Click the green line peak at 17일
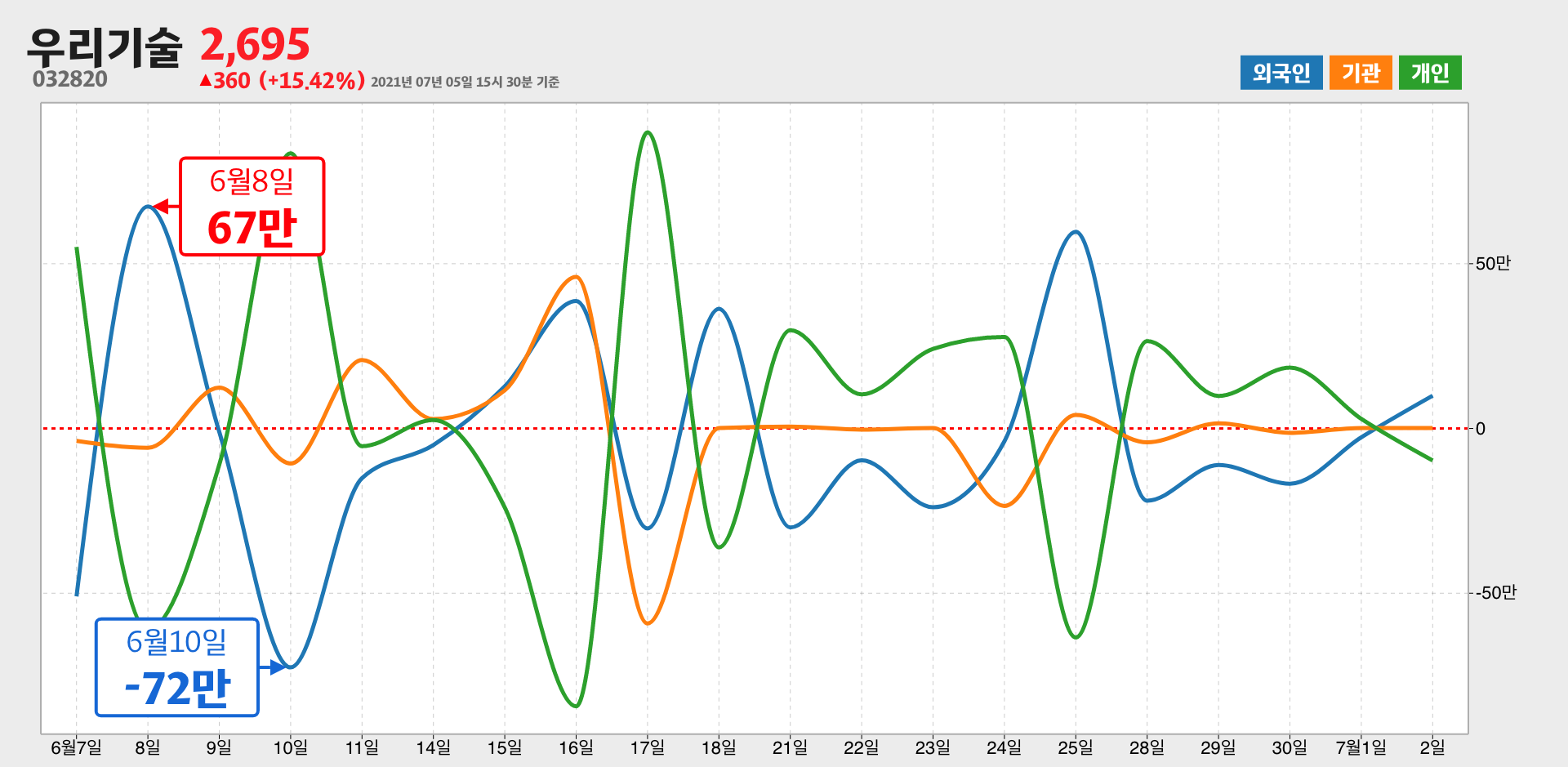The height and width of the screenshot is (767, 1568). (x=648, y=132)
